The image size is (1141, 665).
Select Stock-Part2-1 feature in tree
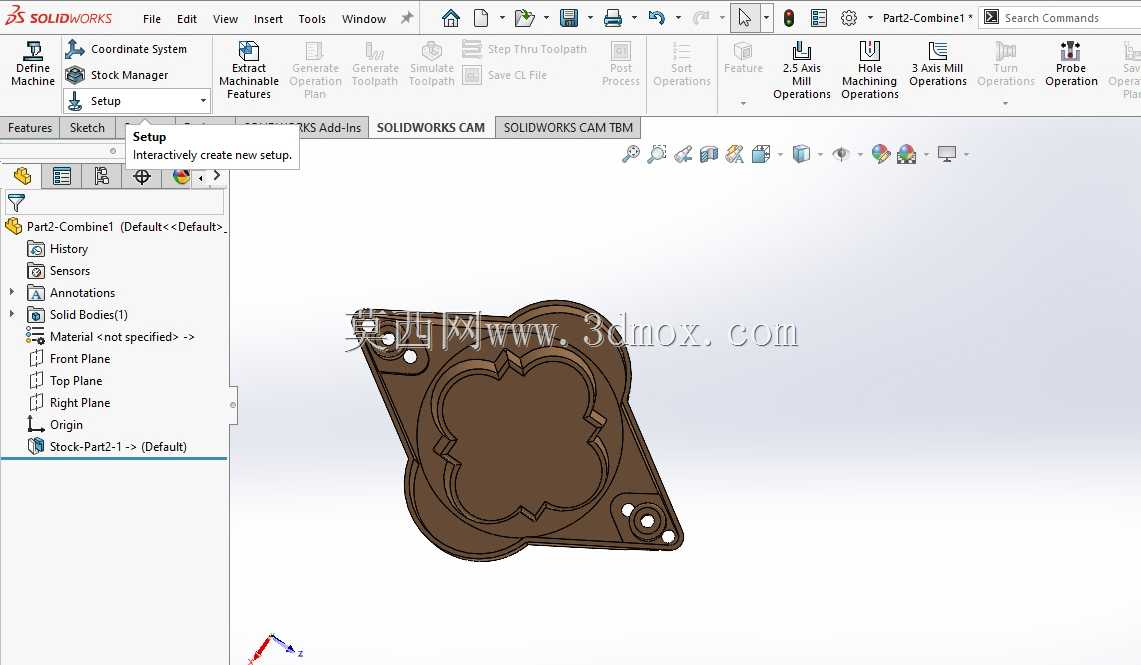[x=118, y=446]
